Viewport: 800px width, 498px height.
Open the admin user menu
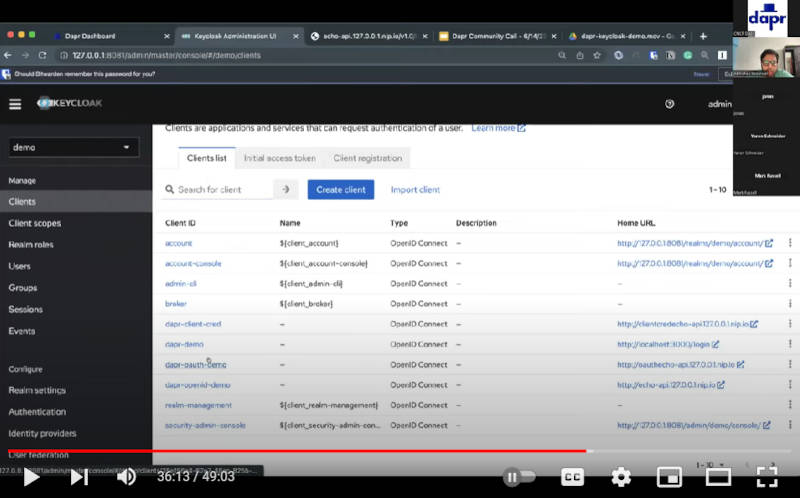pos(719,104)
